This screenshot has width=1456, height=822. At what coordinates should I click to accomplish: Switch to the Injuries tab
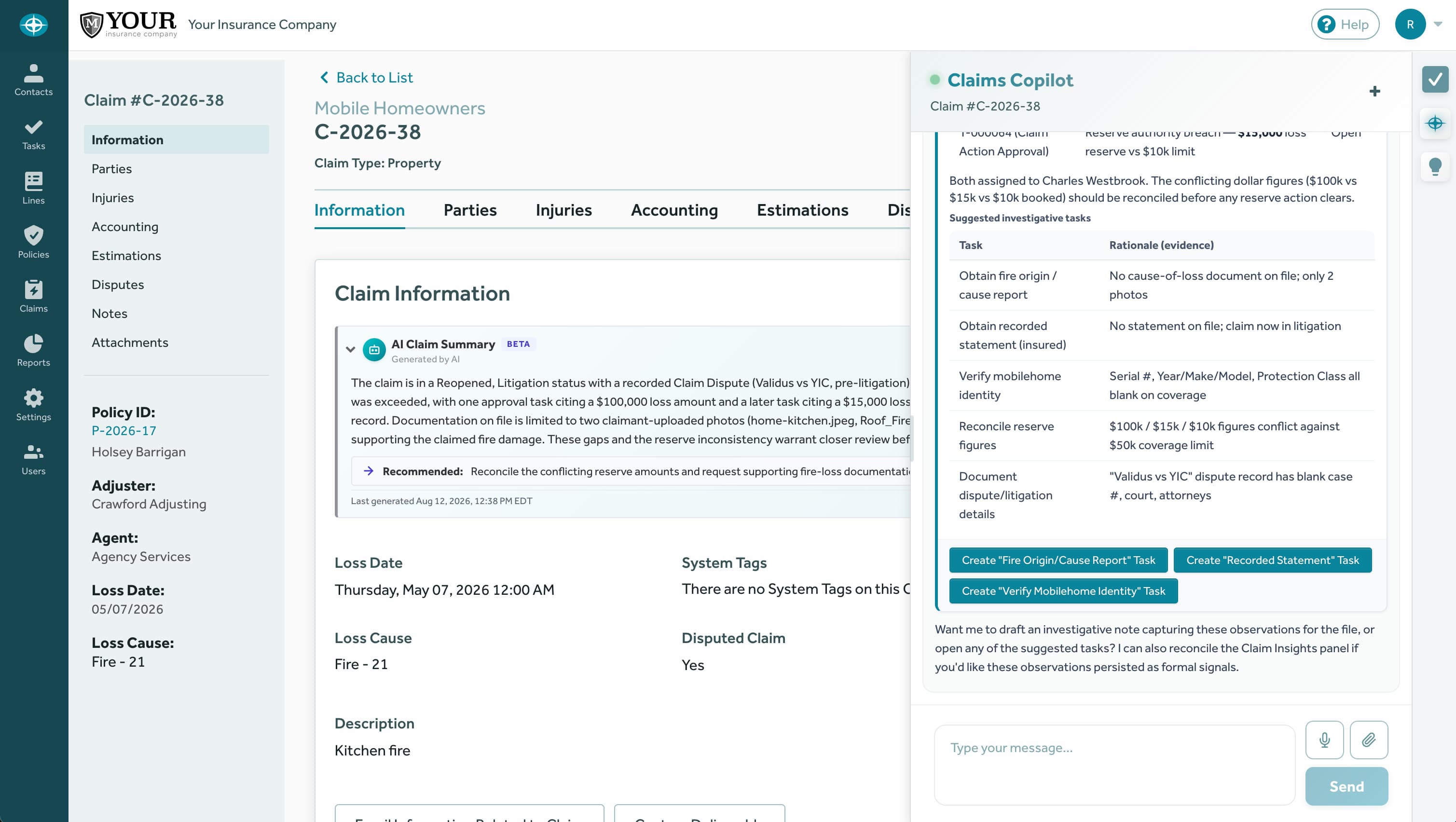(x=563, y=210)
